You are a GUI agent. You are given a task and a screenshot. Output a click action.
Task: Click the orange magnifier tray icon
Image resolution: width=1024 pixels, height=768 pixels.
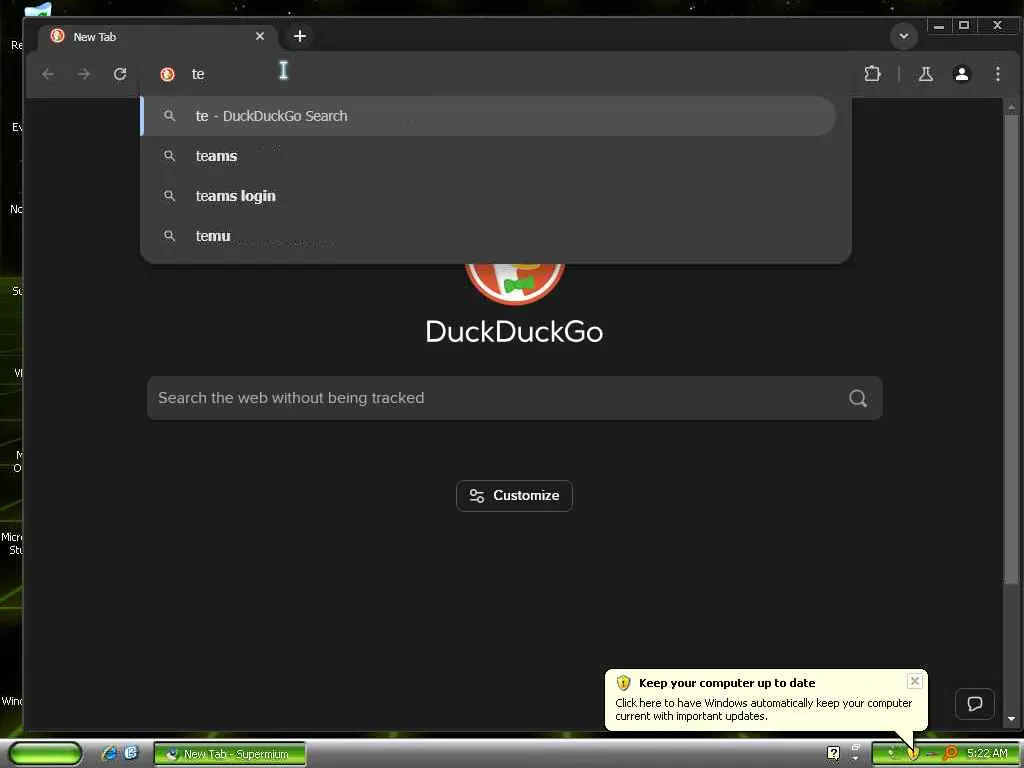pyautogui.click(x=950, y=754)
